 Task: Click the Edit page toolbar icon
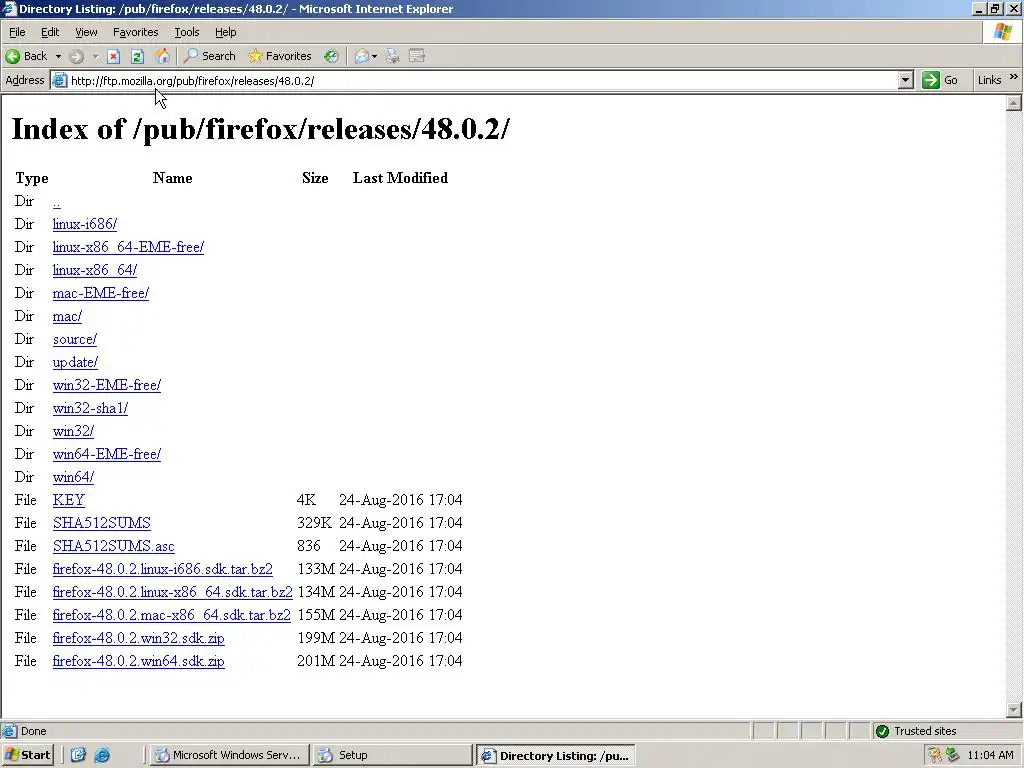417,56
